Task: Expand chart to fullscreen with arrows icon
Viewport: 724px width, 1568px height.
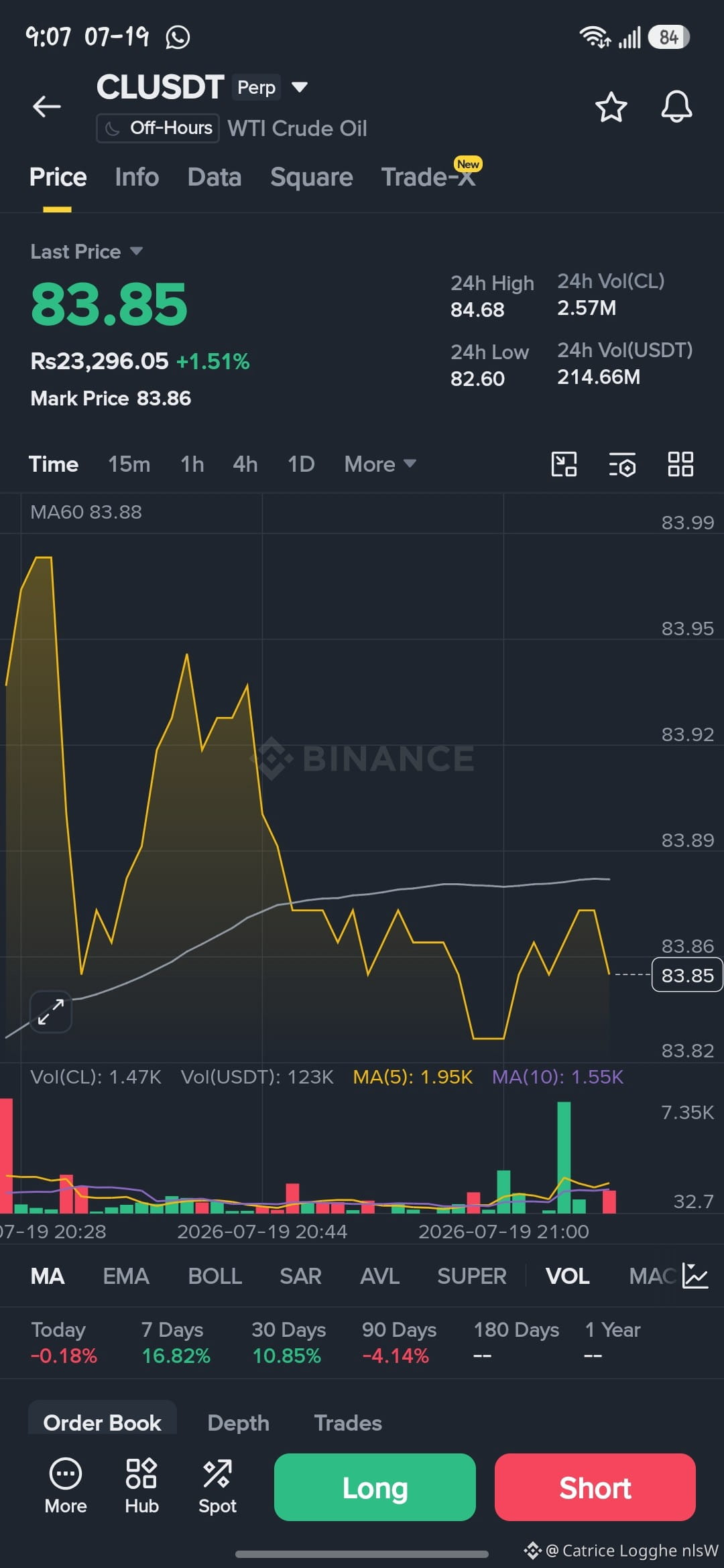Action: pos(51,1011)
